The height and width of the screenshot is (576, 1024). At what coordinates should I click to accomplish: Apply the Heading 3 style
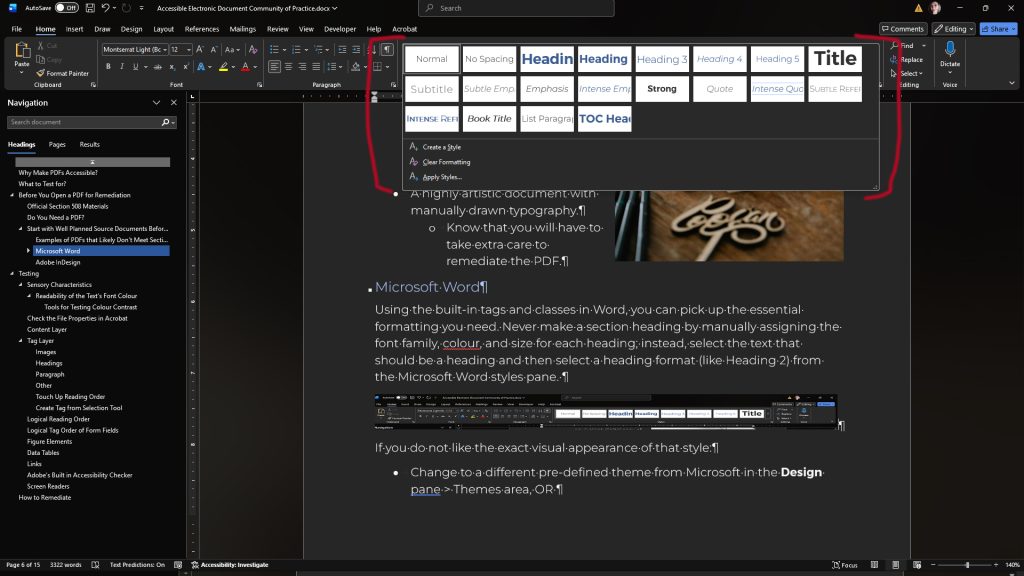click(662, 59)
